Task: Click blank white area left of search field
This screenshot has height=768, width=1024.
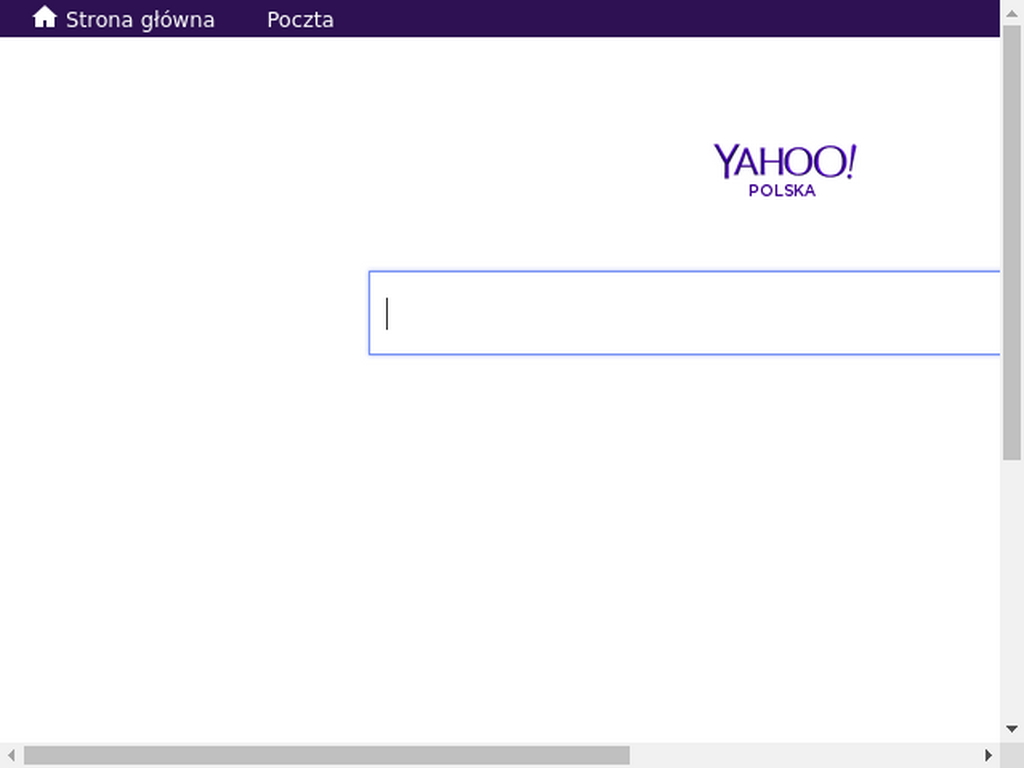Action: (183, 313)
